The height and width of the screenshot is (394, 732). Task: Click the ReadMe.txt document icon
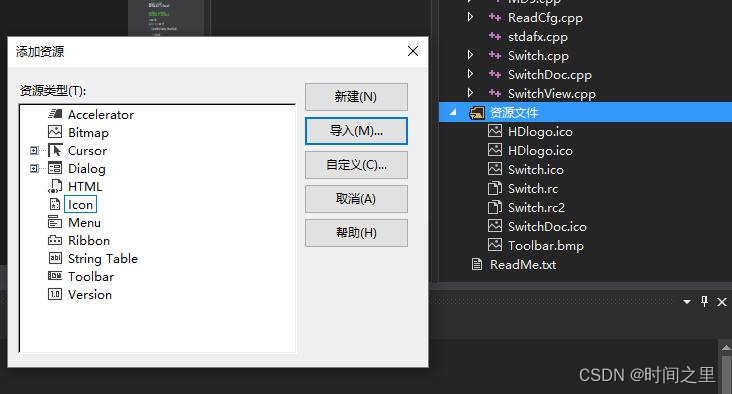[x=477, y=265]
